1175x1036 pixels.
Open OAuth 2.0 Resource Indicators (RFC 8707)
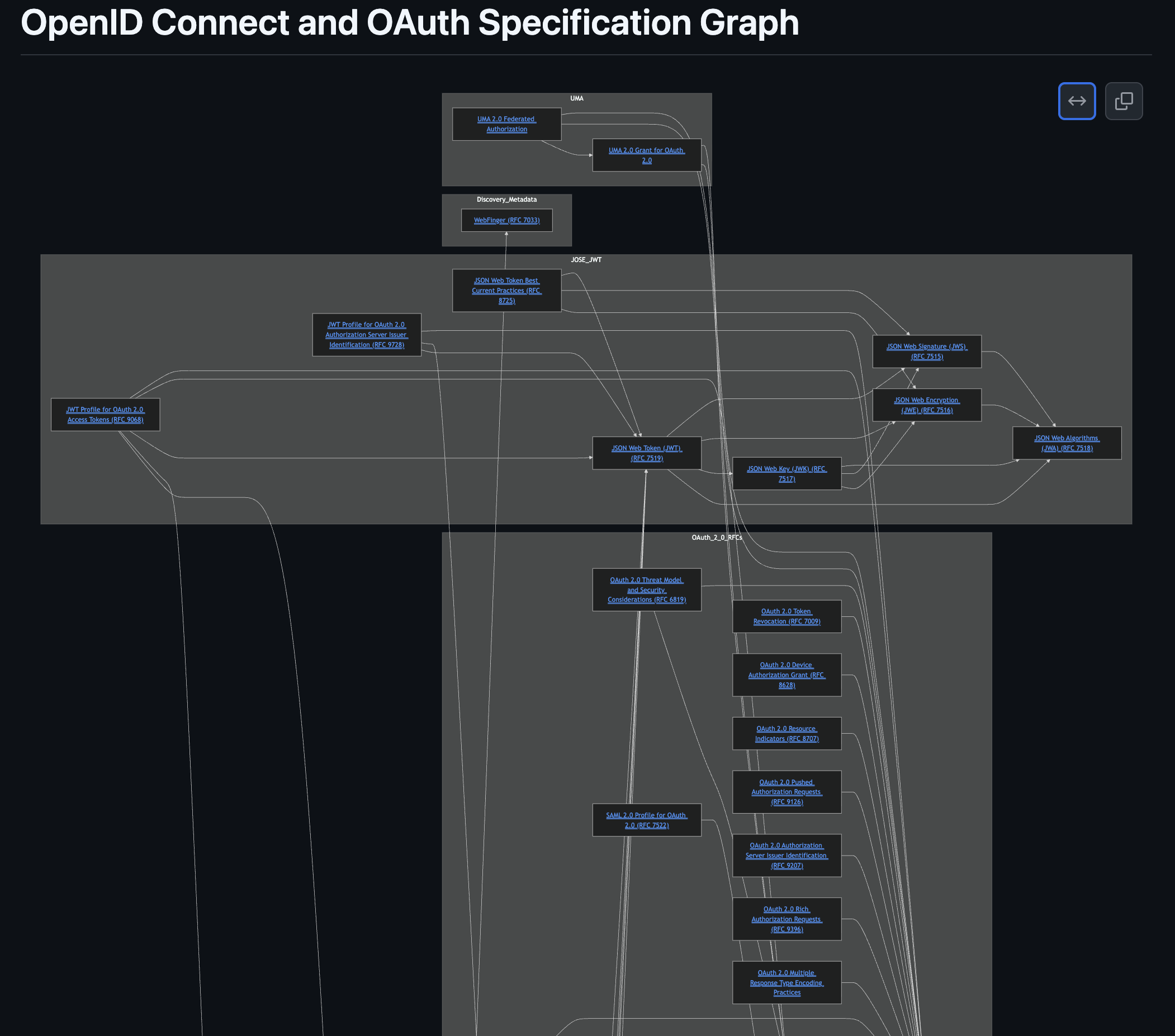point(787,733)
